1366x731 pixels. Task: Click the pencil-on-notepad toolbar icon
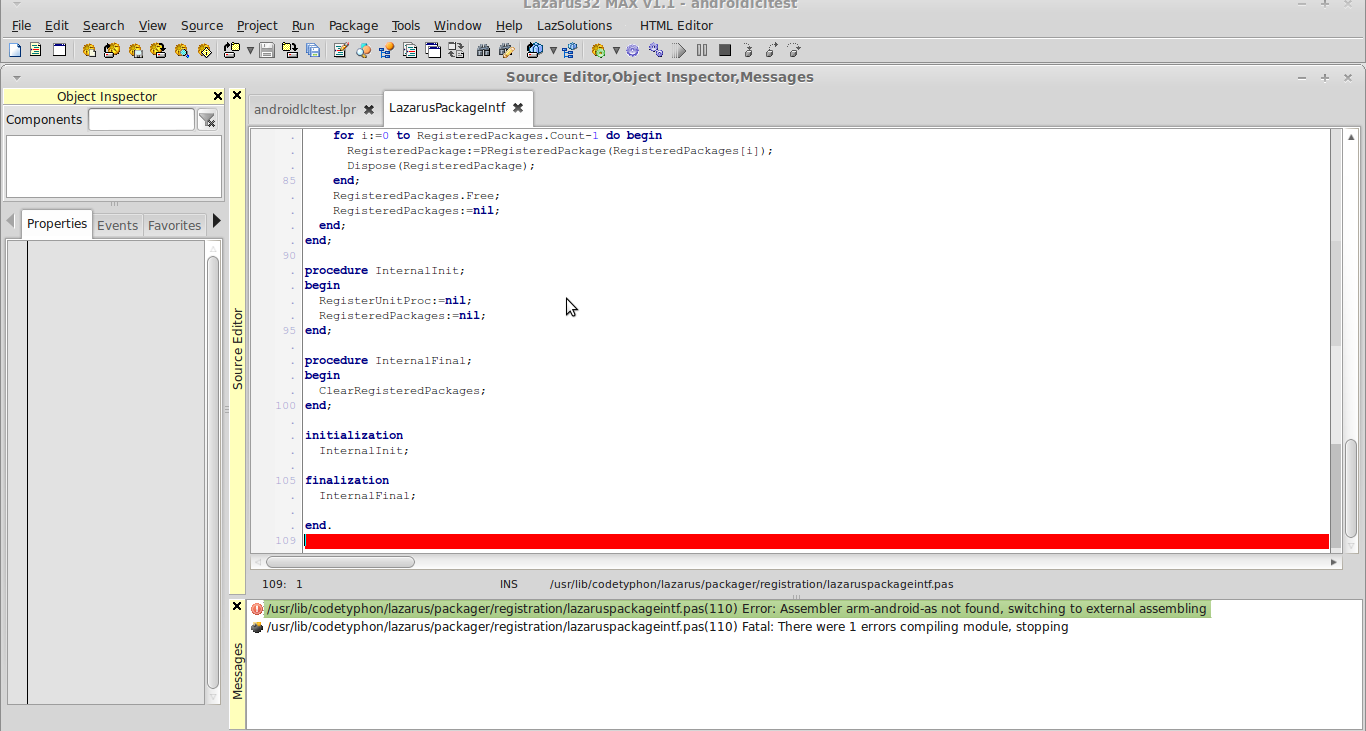coord(340,50)
